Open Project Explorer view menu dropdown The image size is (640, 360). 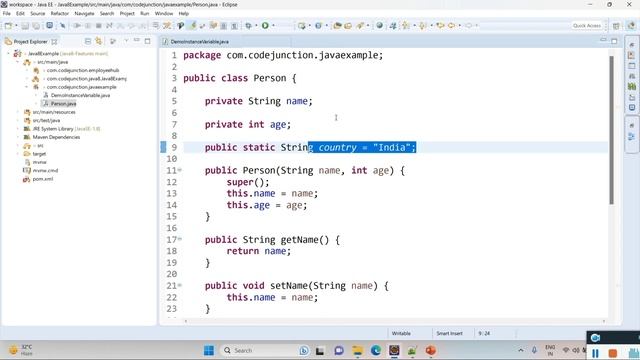(126, 41)
